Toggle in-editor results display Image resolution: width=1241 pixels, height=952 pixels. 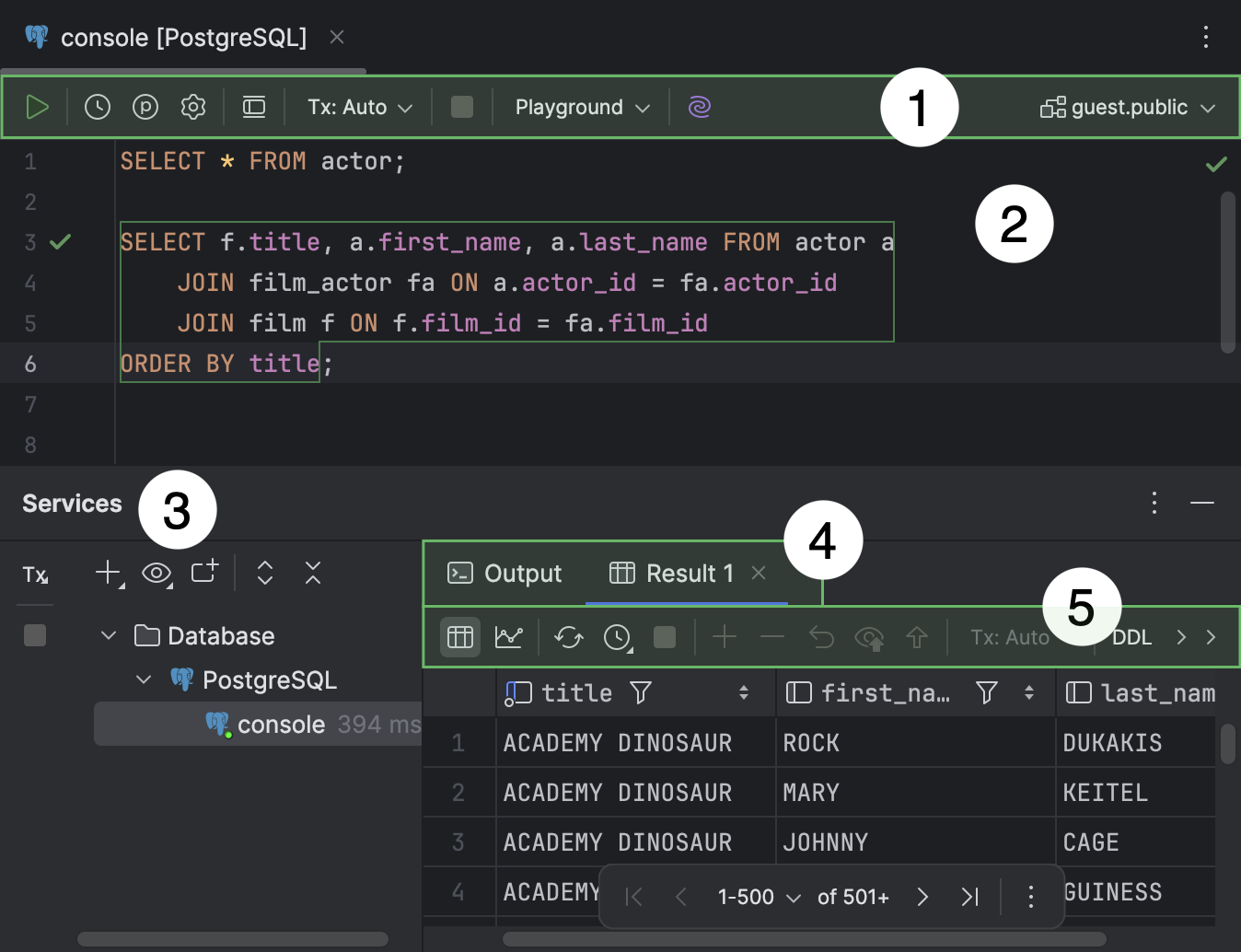tap(254, 107)
